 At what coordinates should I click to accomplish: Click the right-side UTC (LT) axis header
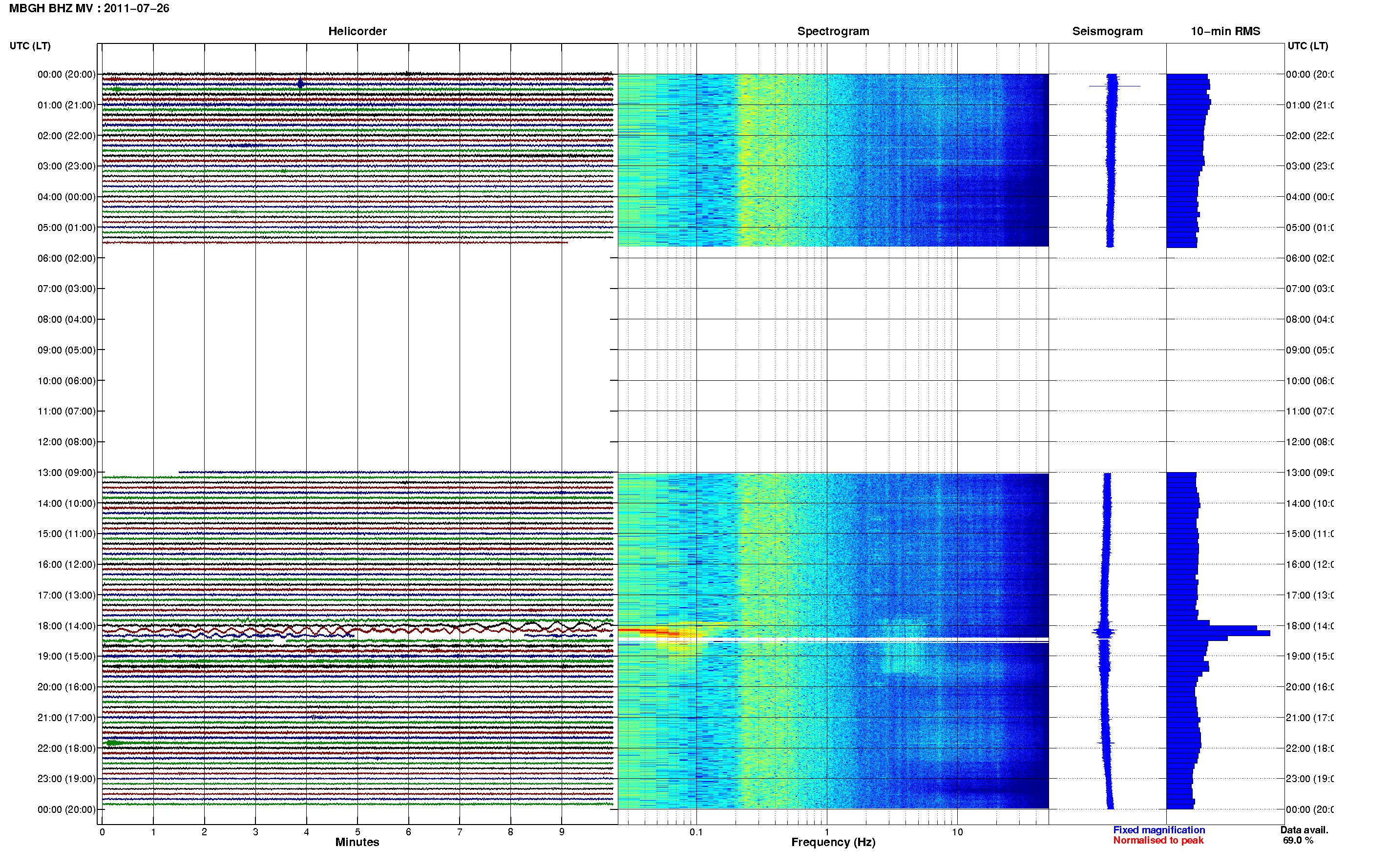1307,46
